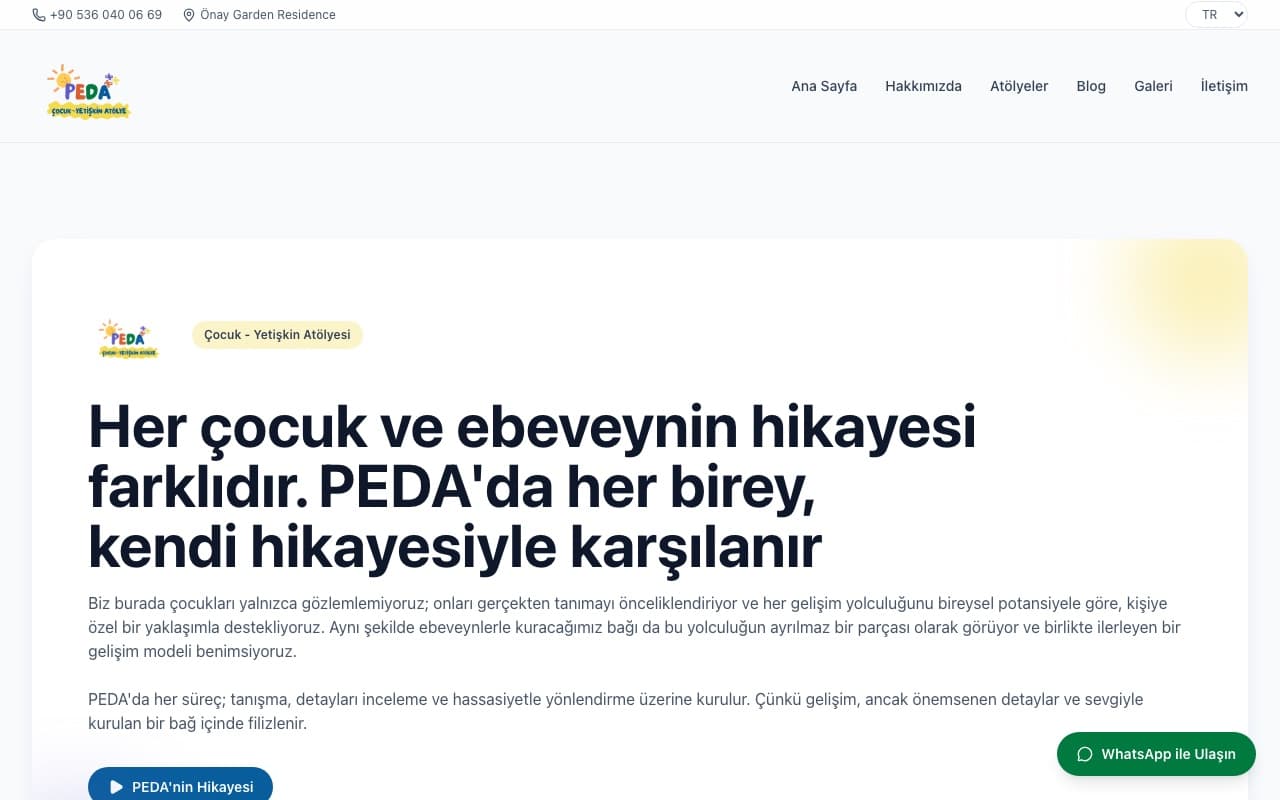Click paragraph starting 'PEDA'da her süreç'
The image size is (1280, 800).
(615, 711)
